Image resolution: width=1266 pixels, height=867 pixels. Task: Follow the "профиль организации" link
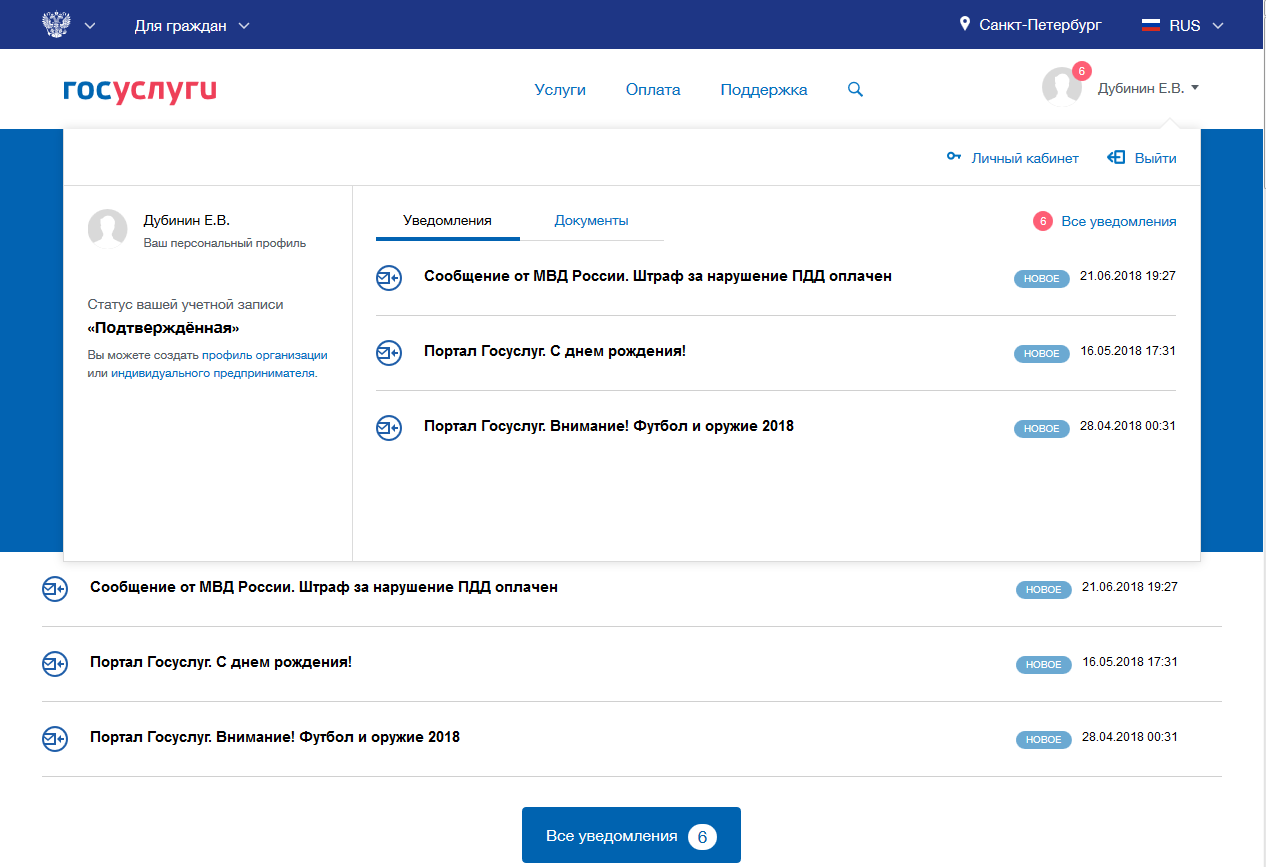pyautogui.click(x=264, y=355)
